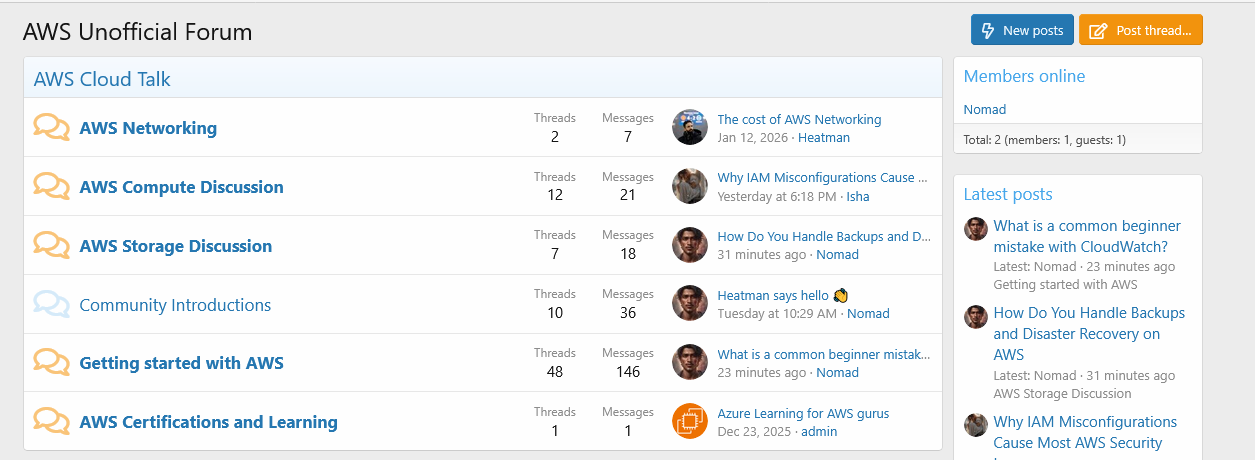Screen dimensions: 1255x460
Task: Open 'The cost of AWS Networking' thread
Action: coord(799,119)
